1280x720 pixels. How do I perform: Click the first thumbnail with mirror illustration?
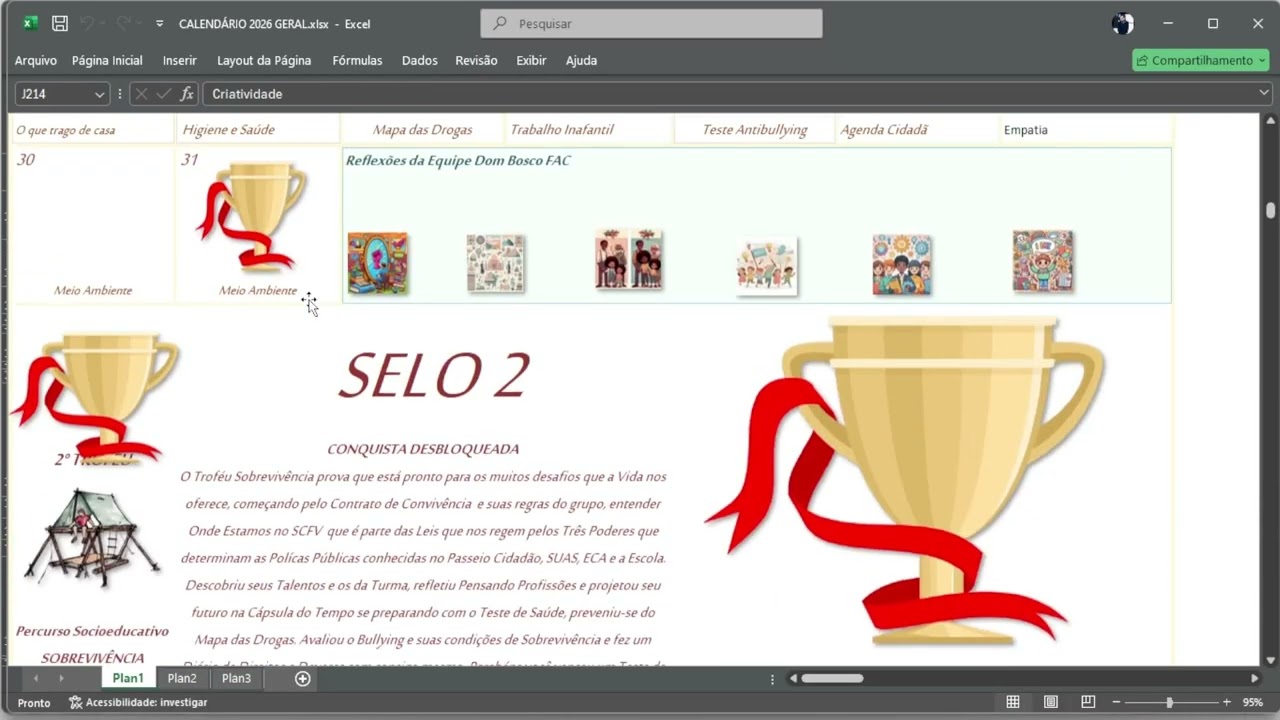pos(378,263)
